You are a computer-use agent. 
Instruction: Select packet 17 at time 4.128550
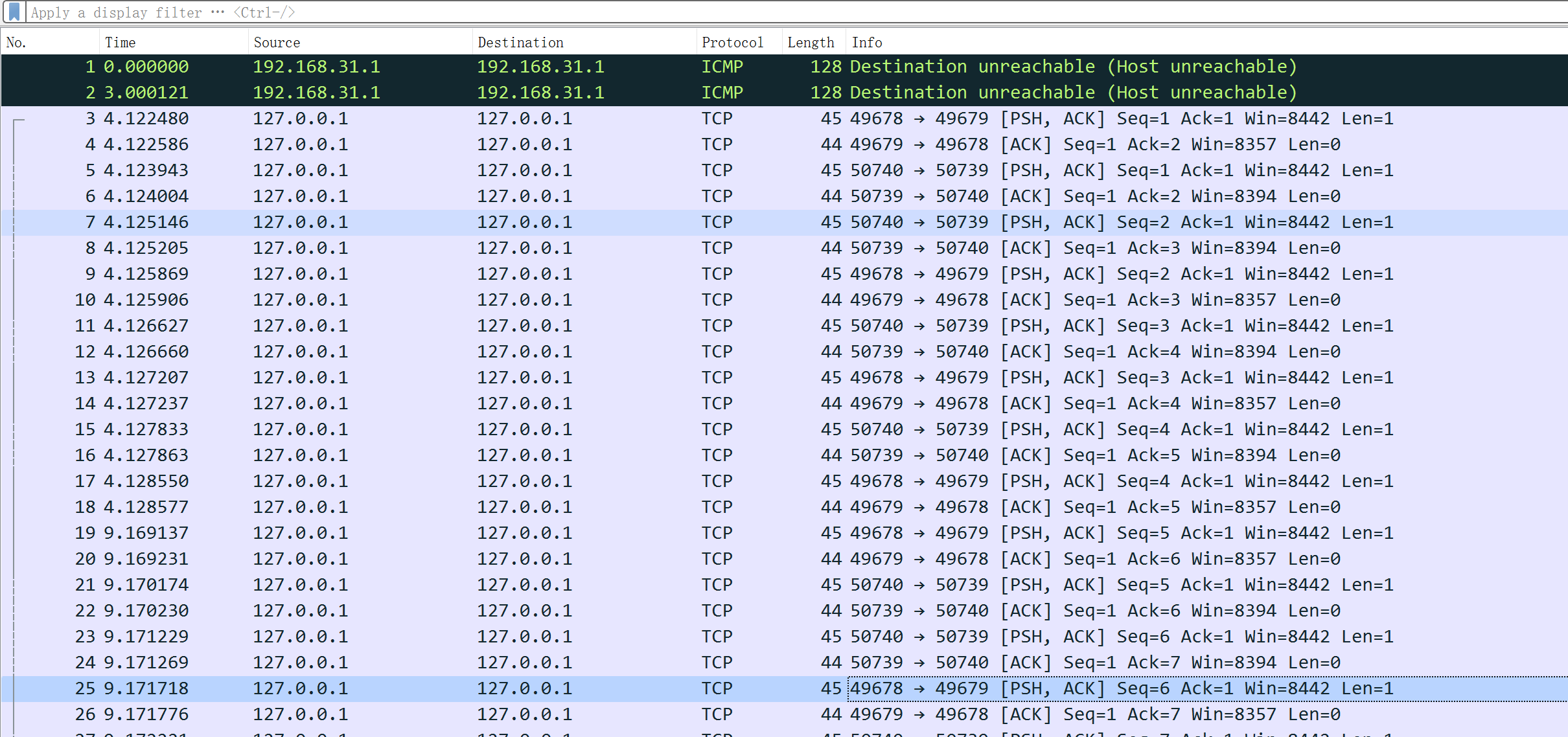click(x=784, y=481)
